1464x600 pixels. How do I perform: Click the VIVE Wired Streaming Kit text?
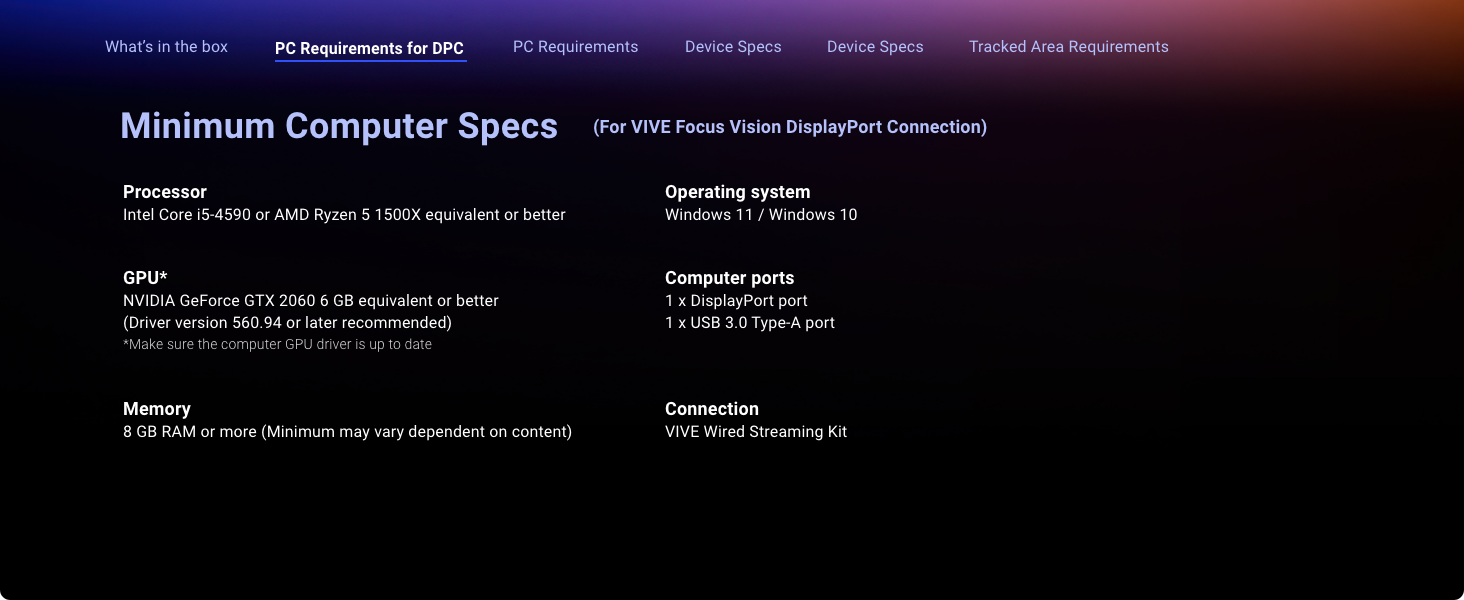coord(755,431)
